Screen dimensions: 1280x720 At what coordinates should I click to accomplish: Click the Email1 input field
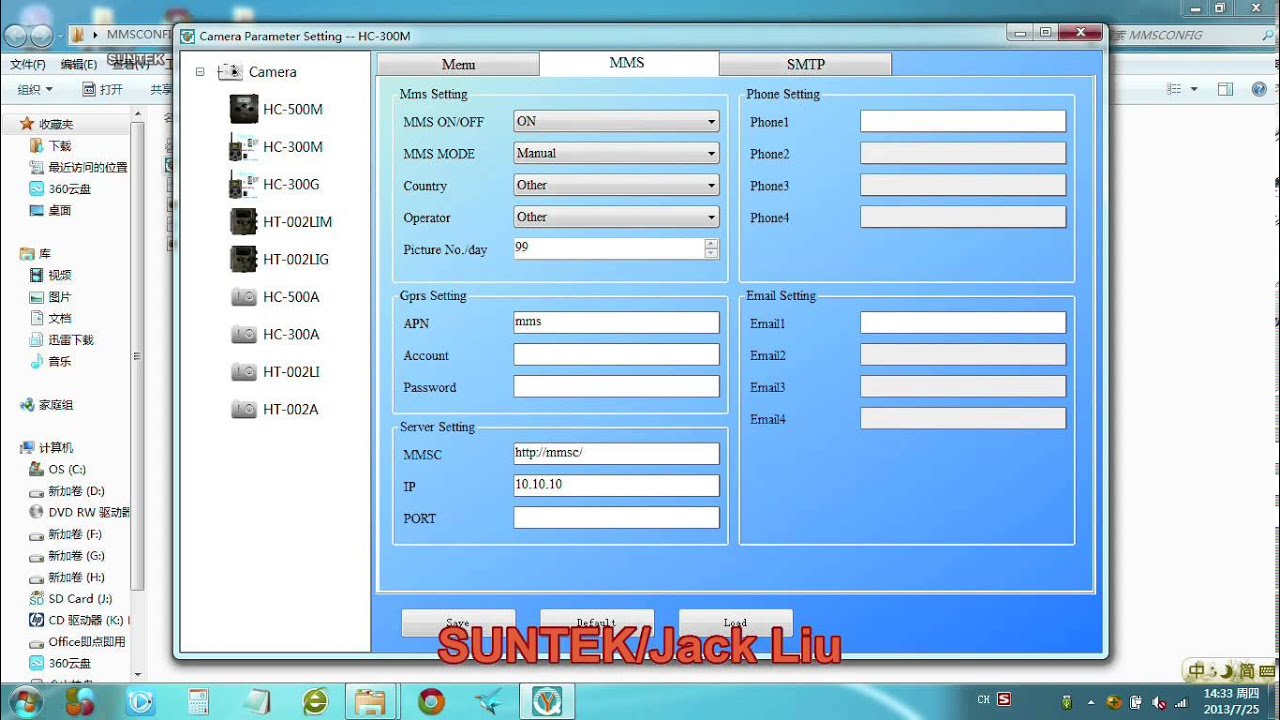(x=962, y=323)
